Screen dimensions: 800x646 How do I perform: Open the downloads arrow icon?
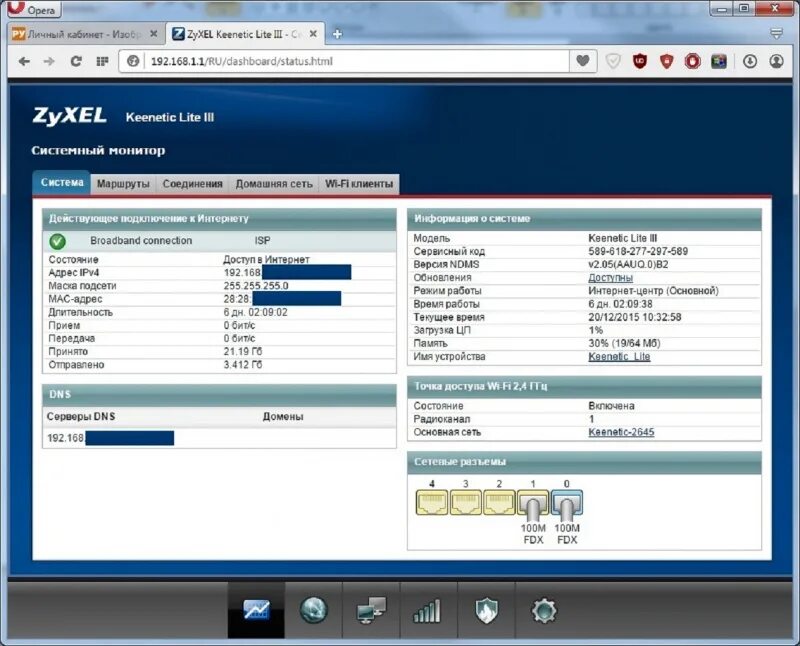click(749, 61)
